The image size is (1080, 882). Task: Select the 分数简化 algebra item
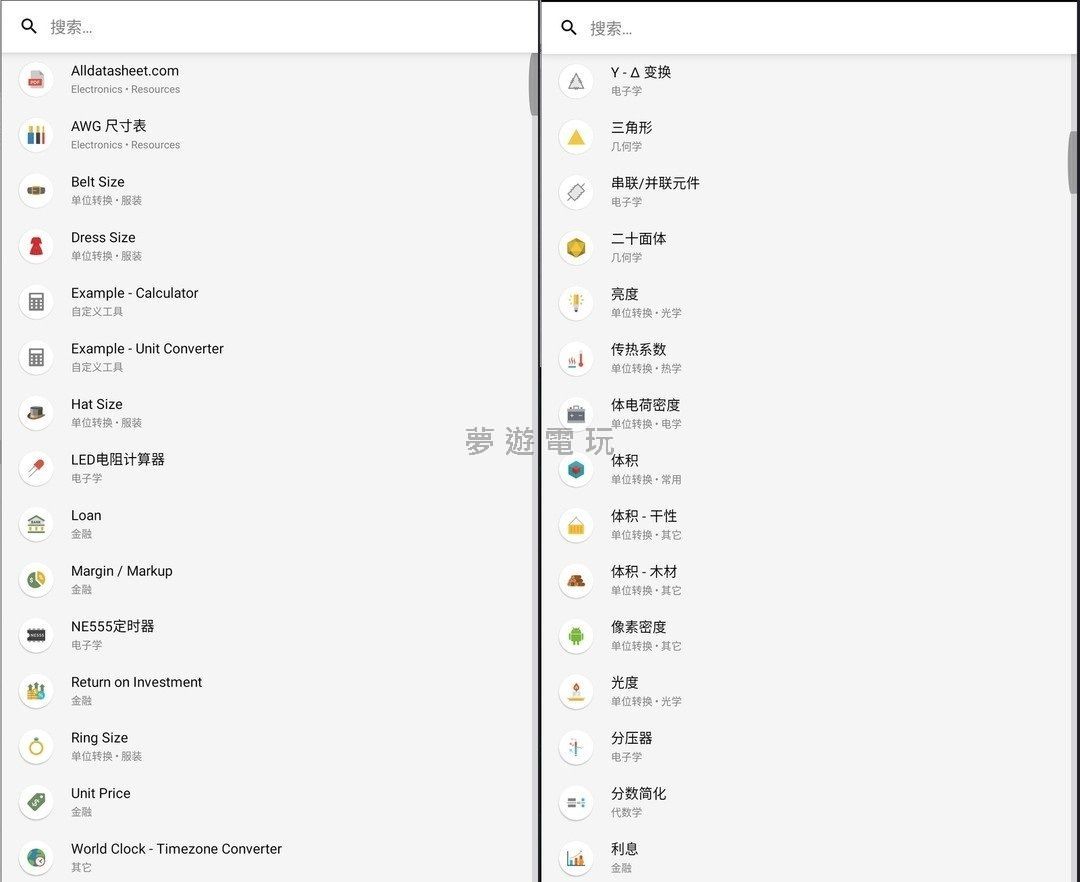pyautogui.click(x=638, y=802)
